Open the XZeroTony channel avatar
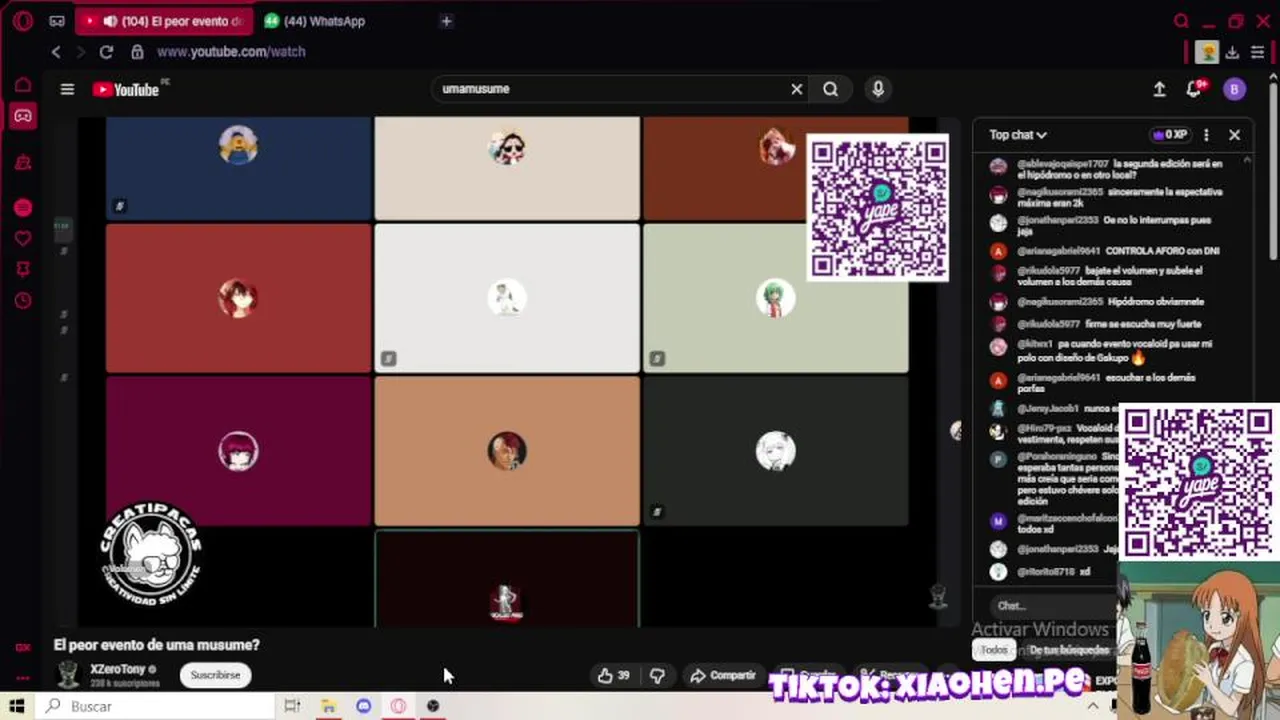 67,675
